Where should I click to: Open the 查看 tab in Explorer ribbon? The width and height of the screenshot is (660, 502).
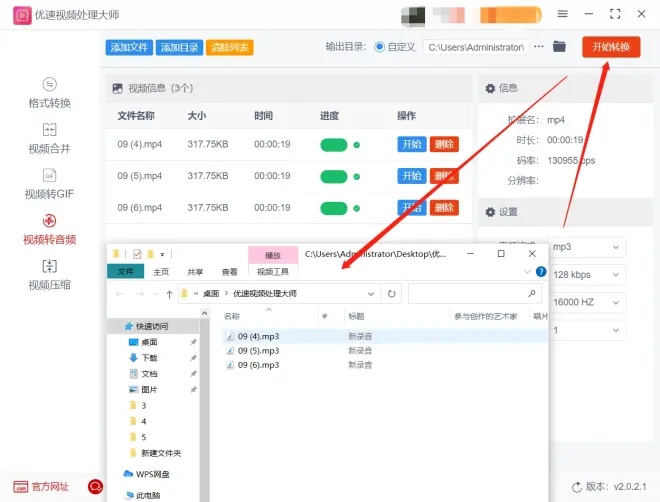[x=230, y=272]
